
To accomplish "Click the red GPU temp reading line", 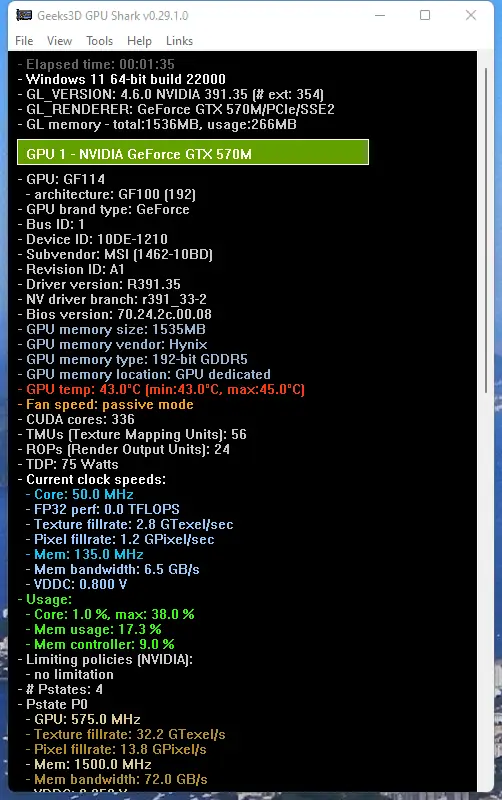I will (161, 389).
